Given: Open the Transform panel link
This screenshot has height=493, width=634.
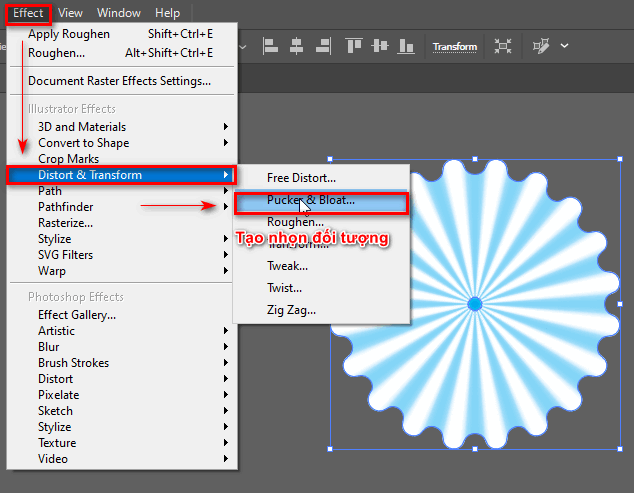Looking at the screenshot, I should [454, 46].
